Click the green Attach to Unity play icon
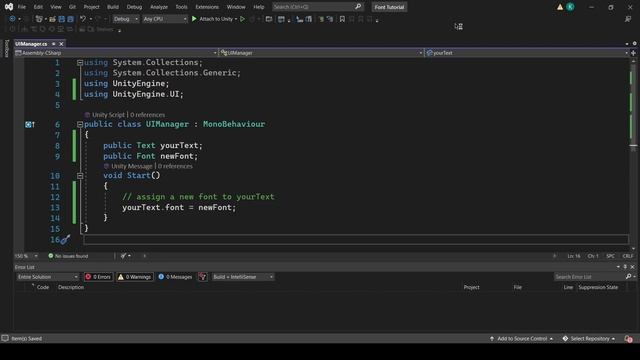This screenshot has height=360, width=640. (194, 19)
